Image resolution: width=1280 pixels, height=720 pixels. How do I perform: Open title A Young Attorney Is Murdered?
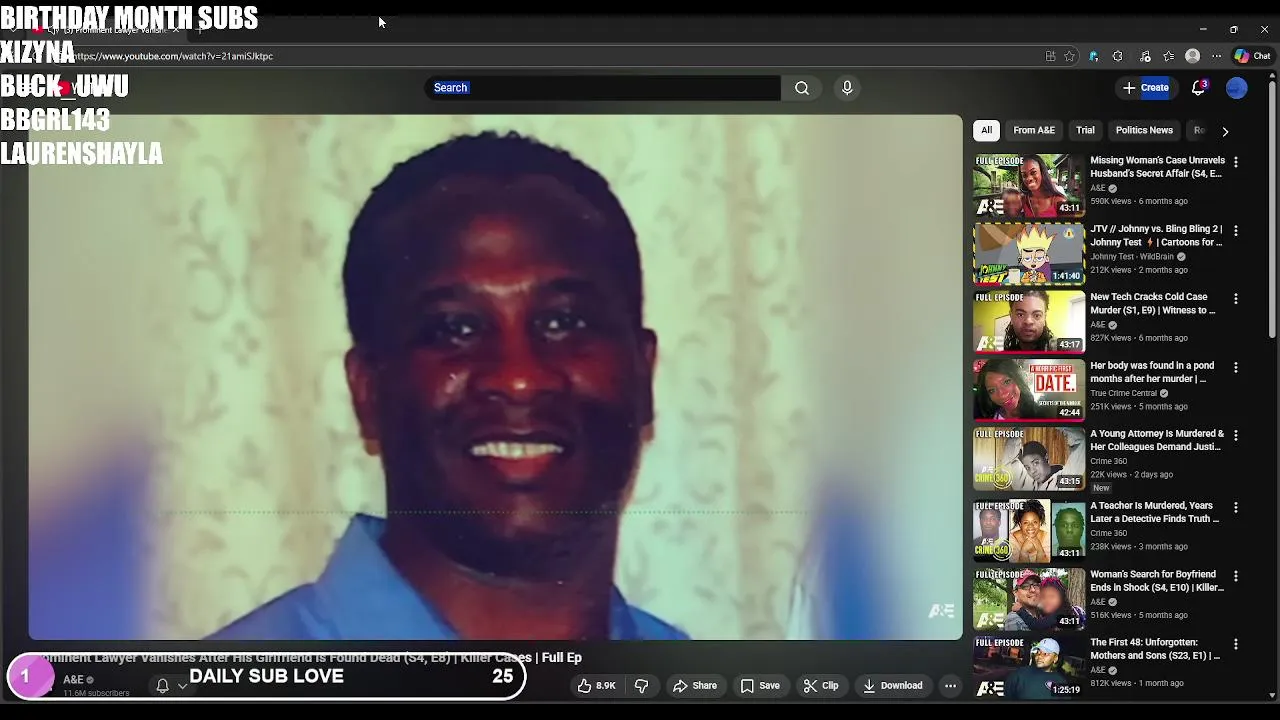pyautogui.click(x=1157, y=440)
